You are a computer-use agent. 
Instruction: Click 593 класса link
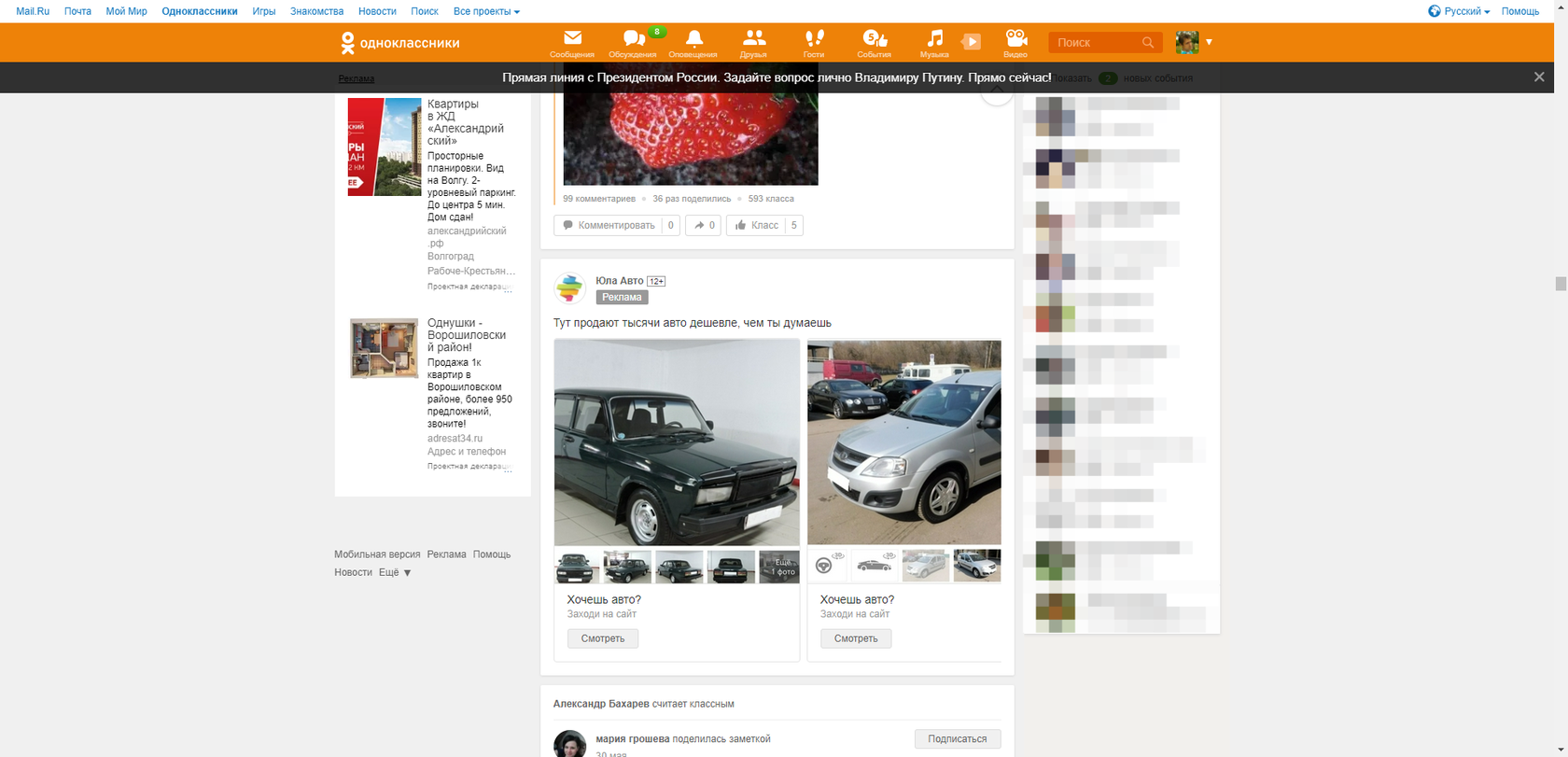tap(771, 199)
